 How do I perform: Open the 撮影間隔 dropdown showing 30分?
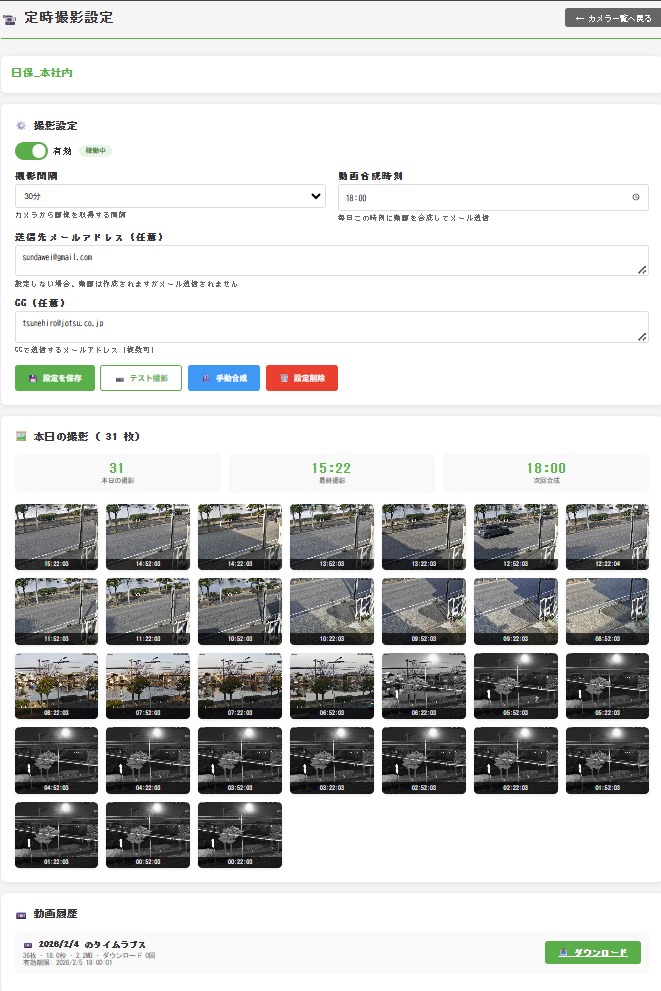pyautogui.click(x=170, y=196)
